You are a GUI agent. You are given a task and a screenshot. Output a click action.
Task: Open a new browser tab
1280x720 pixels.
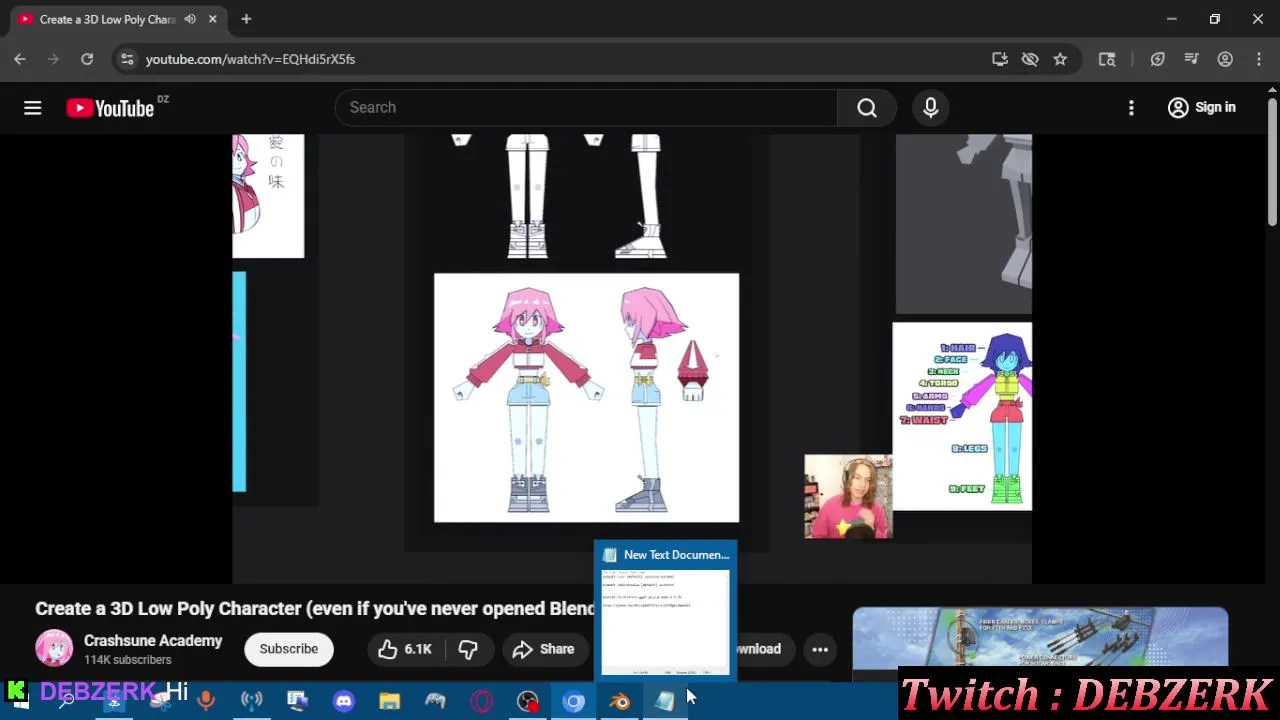(246, 19)
